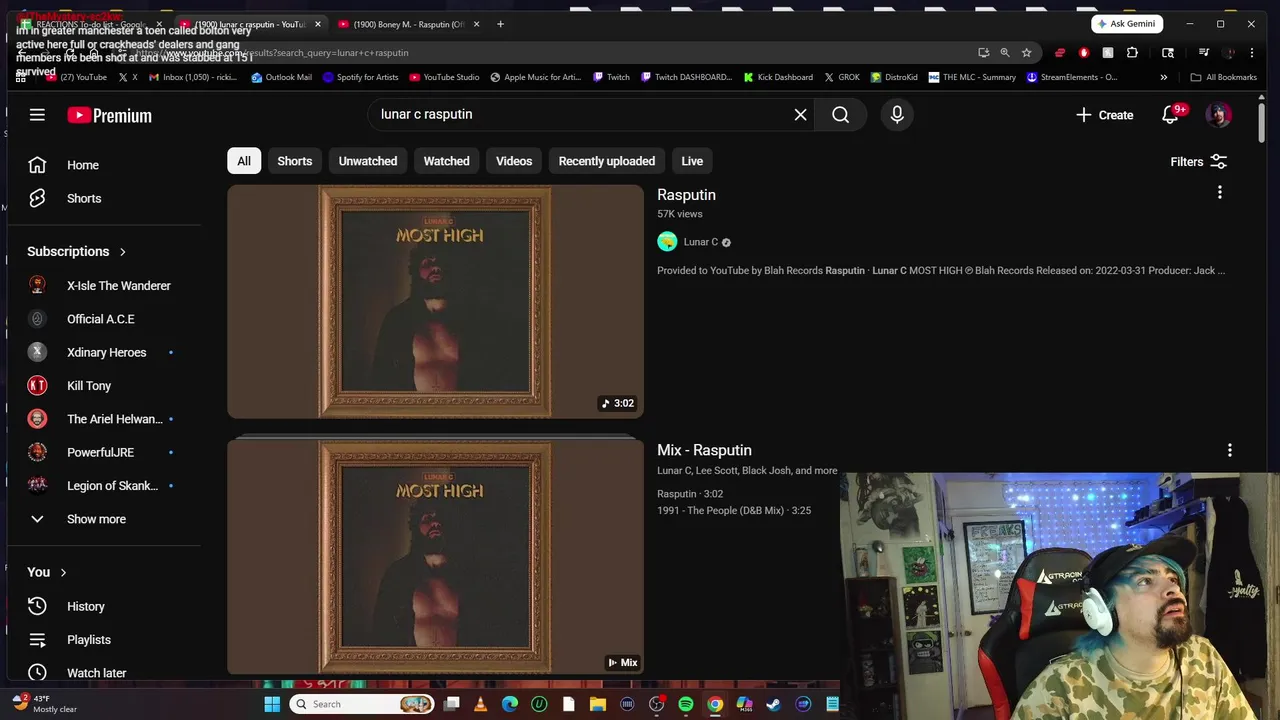Open Kick Dashboard bookmark

coord(778,77)
